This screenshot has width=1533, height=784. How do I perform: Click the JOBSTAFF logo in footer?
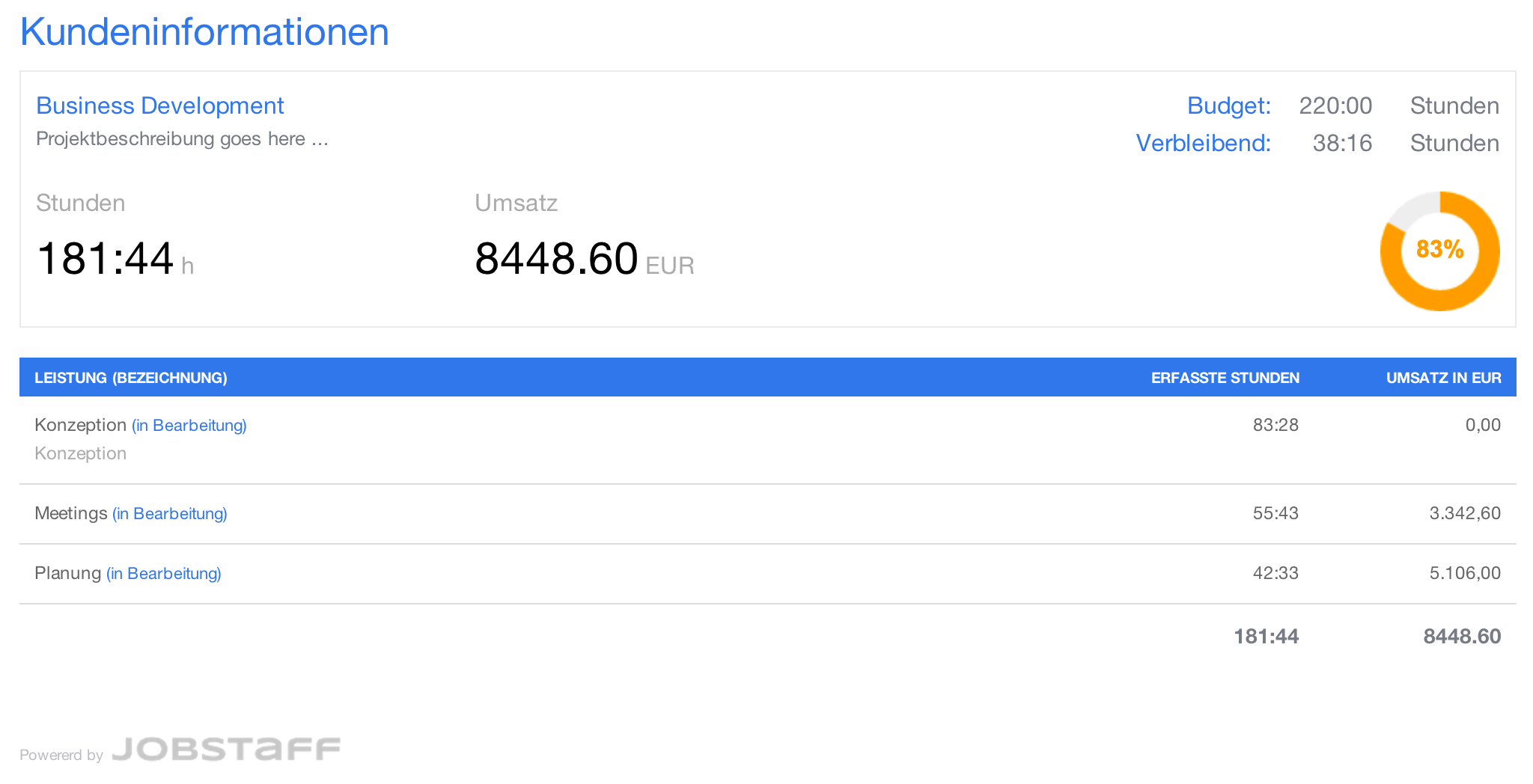(226, 749)
